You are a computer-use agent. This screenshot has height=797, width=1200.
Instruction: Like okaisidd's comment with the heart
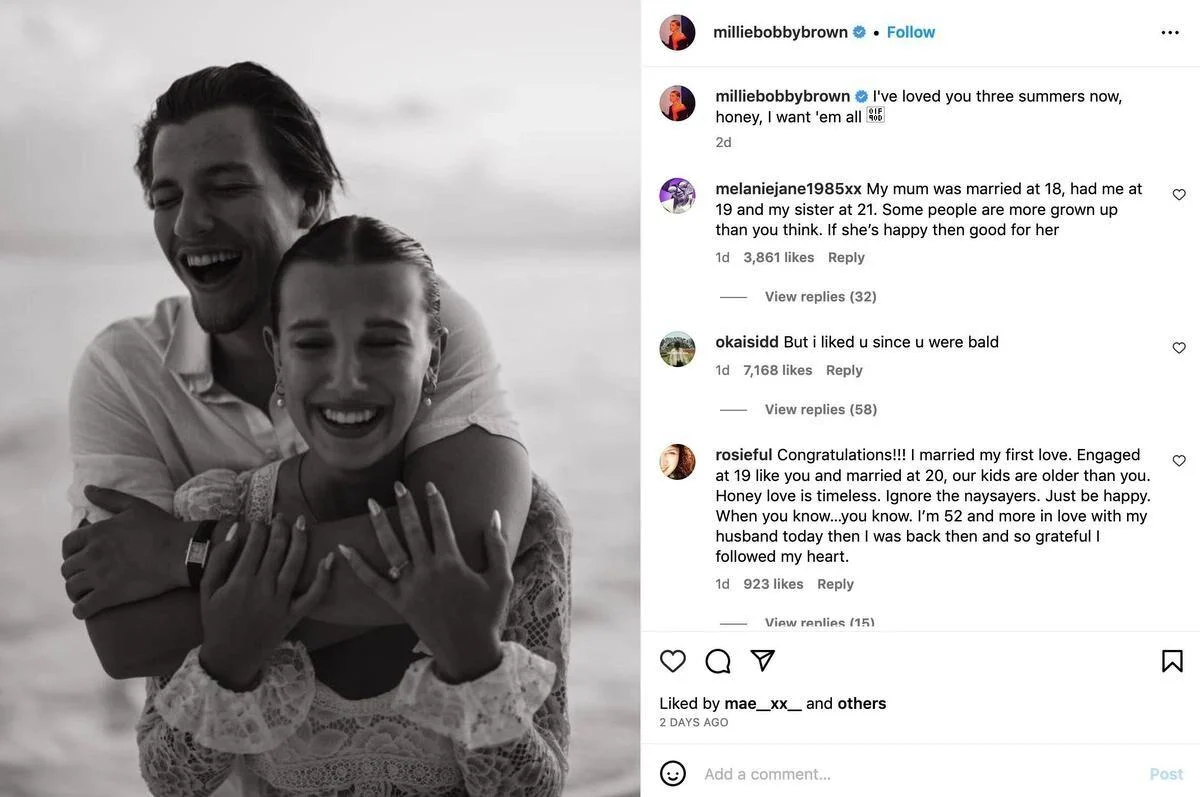click(1179, 348)
